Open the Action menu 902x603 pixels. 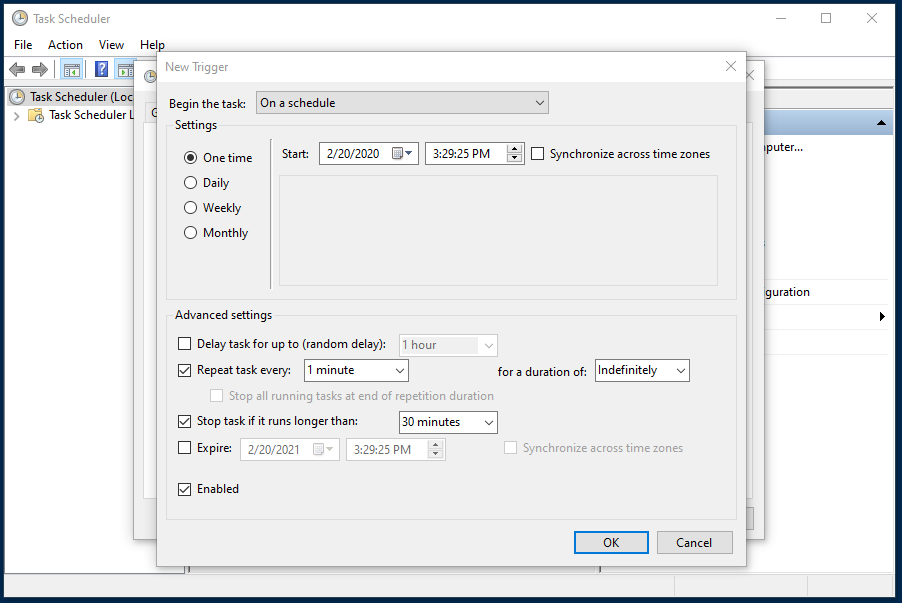[x=65, y=45]
